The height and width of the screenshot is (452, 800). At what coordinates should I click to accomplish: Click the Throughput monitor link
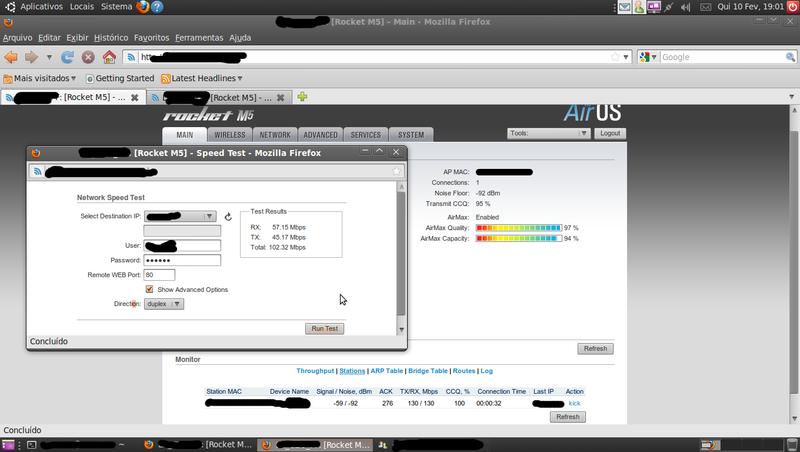coord(315,371)
